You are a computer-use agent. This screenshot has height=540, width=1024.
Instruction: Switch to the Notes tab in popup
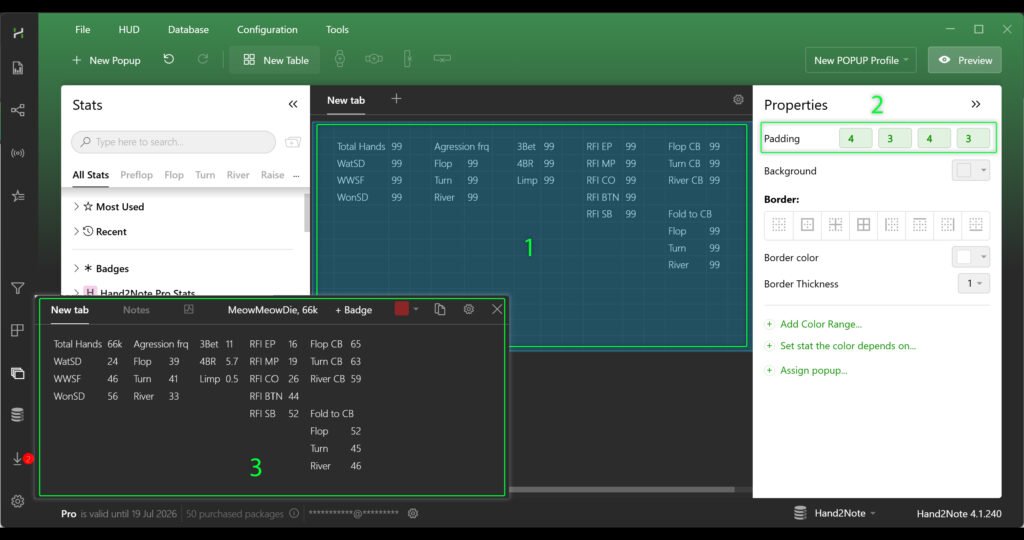click(x=136, y=310)
